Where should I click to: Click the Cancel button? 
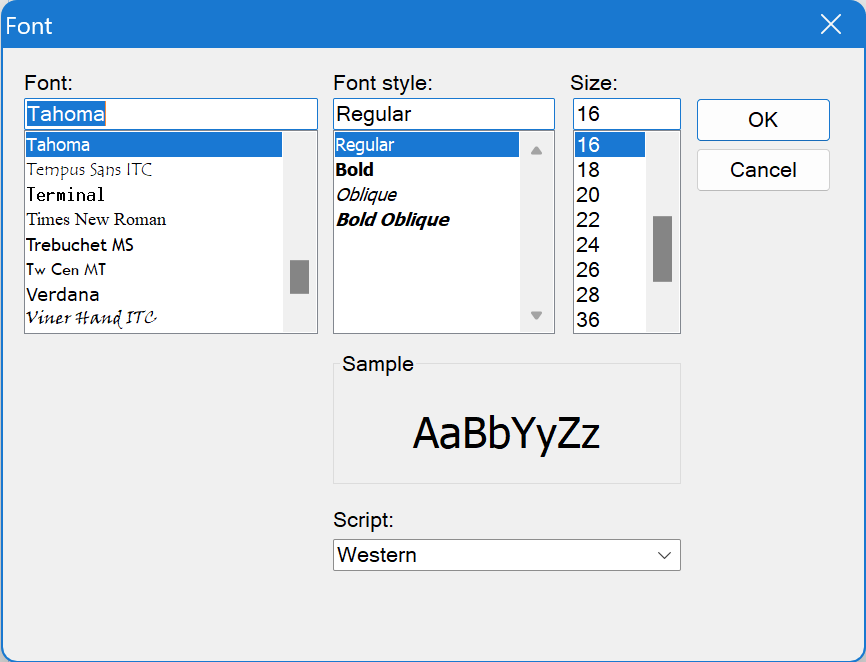click(x=763, y=170)
